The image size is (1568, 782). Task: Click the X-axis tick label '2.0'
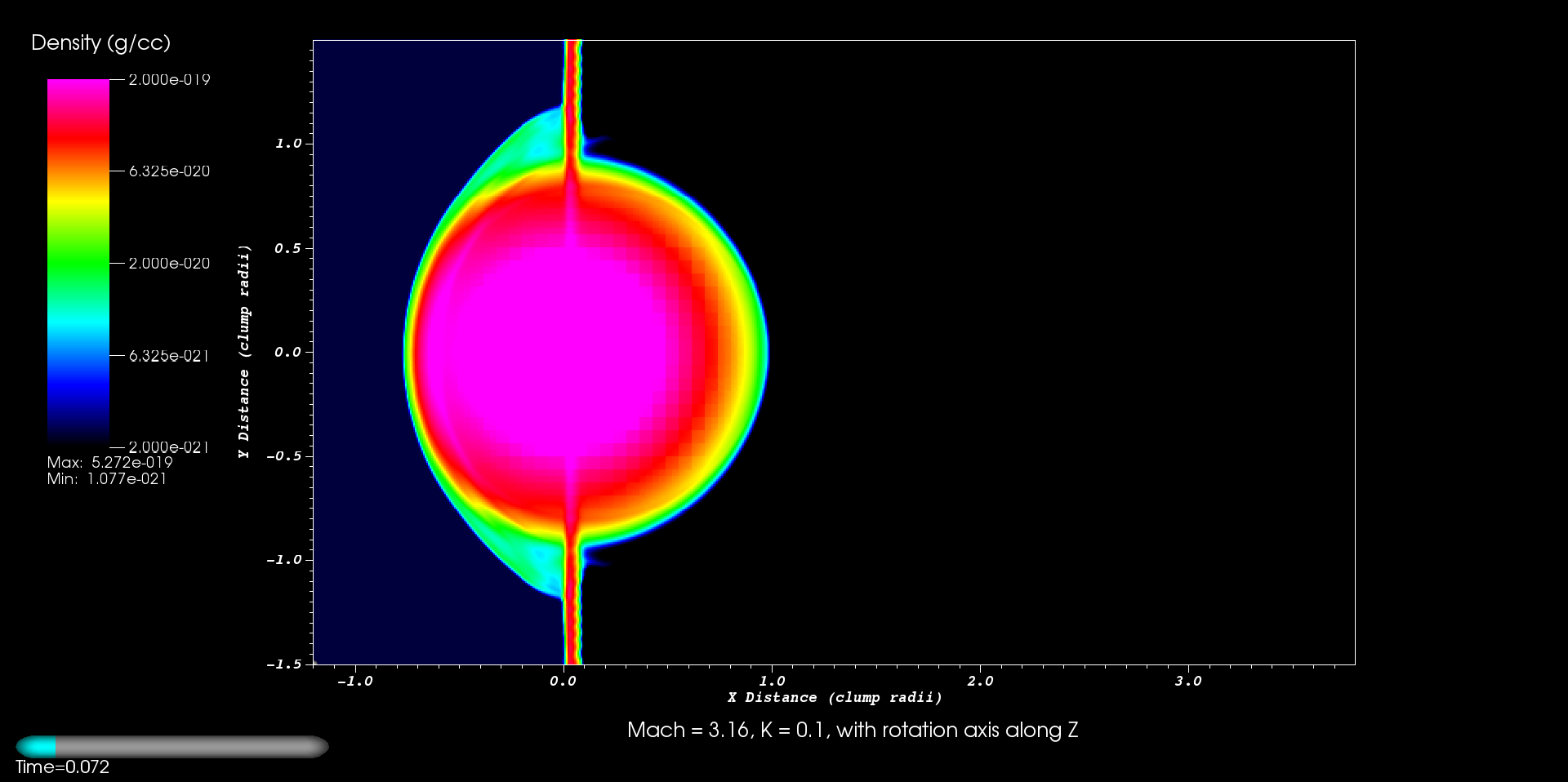pos(980,682)
